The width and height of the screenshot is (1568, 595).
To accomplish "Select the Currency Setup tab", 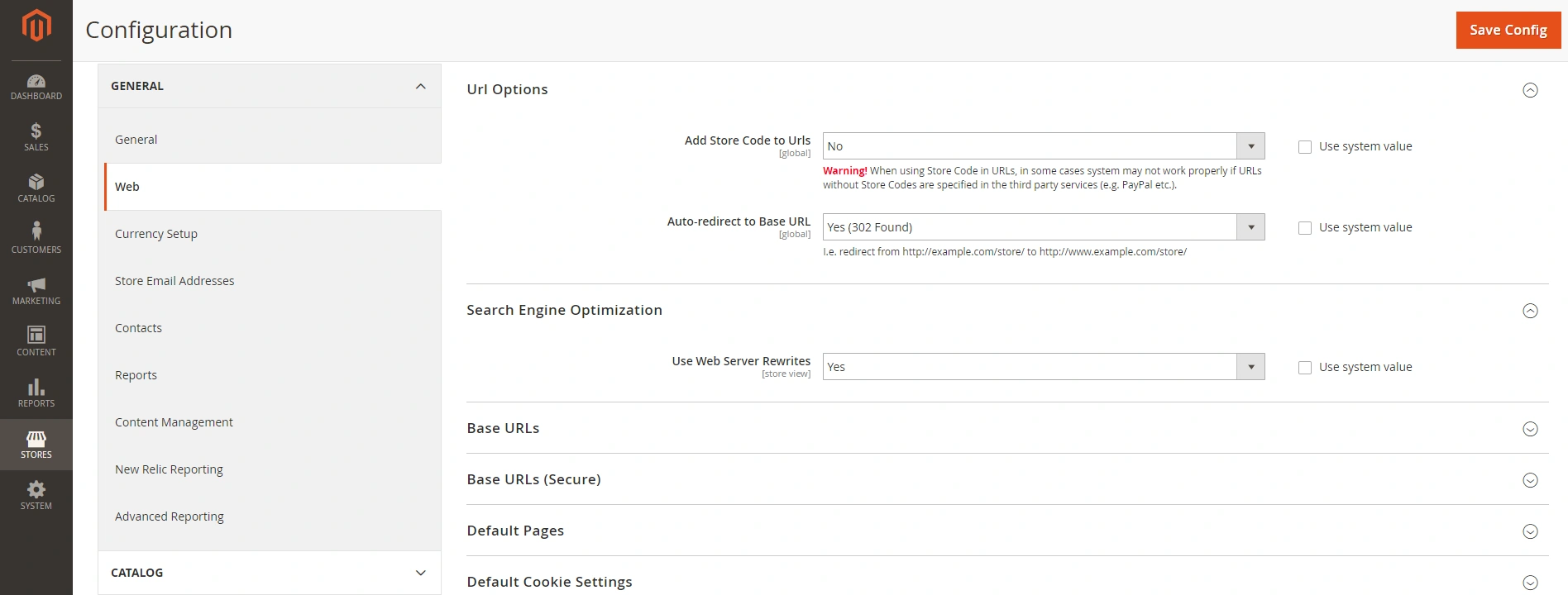I will pyautogui.click(x=272, y=234).
